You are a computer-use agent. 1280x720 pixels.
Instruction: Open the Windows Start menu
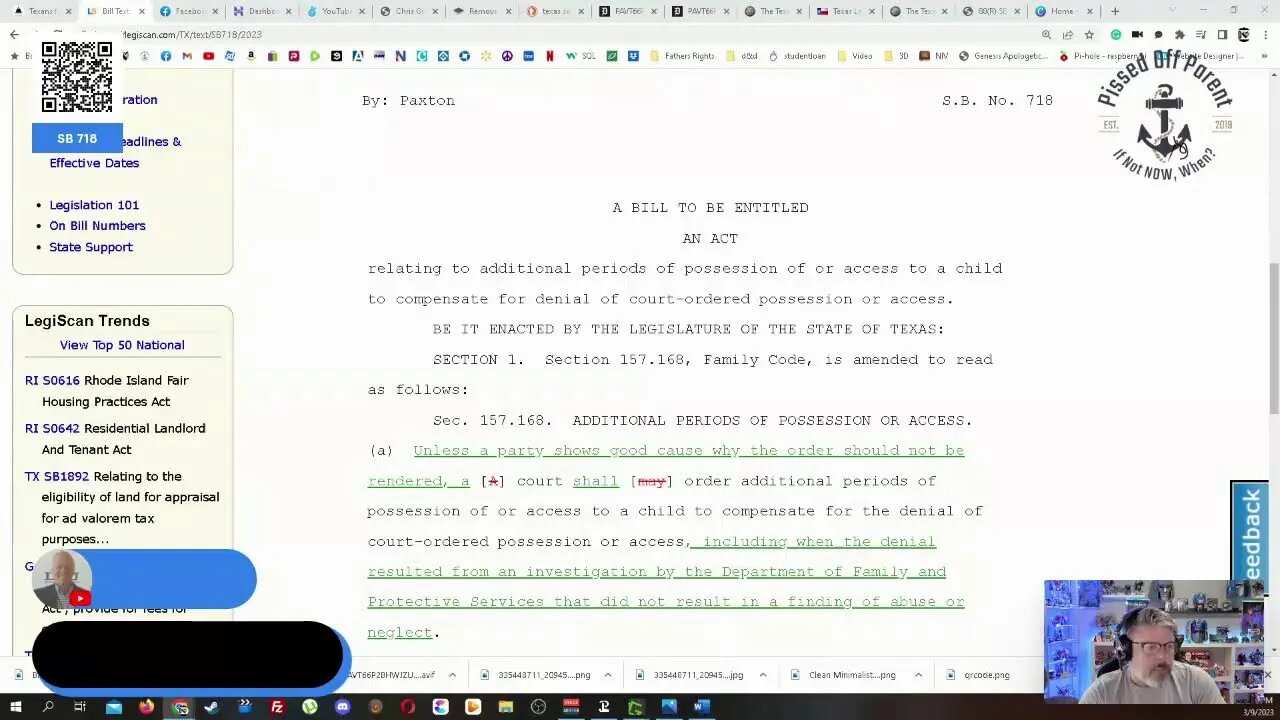pos(15,707)
